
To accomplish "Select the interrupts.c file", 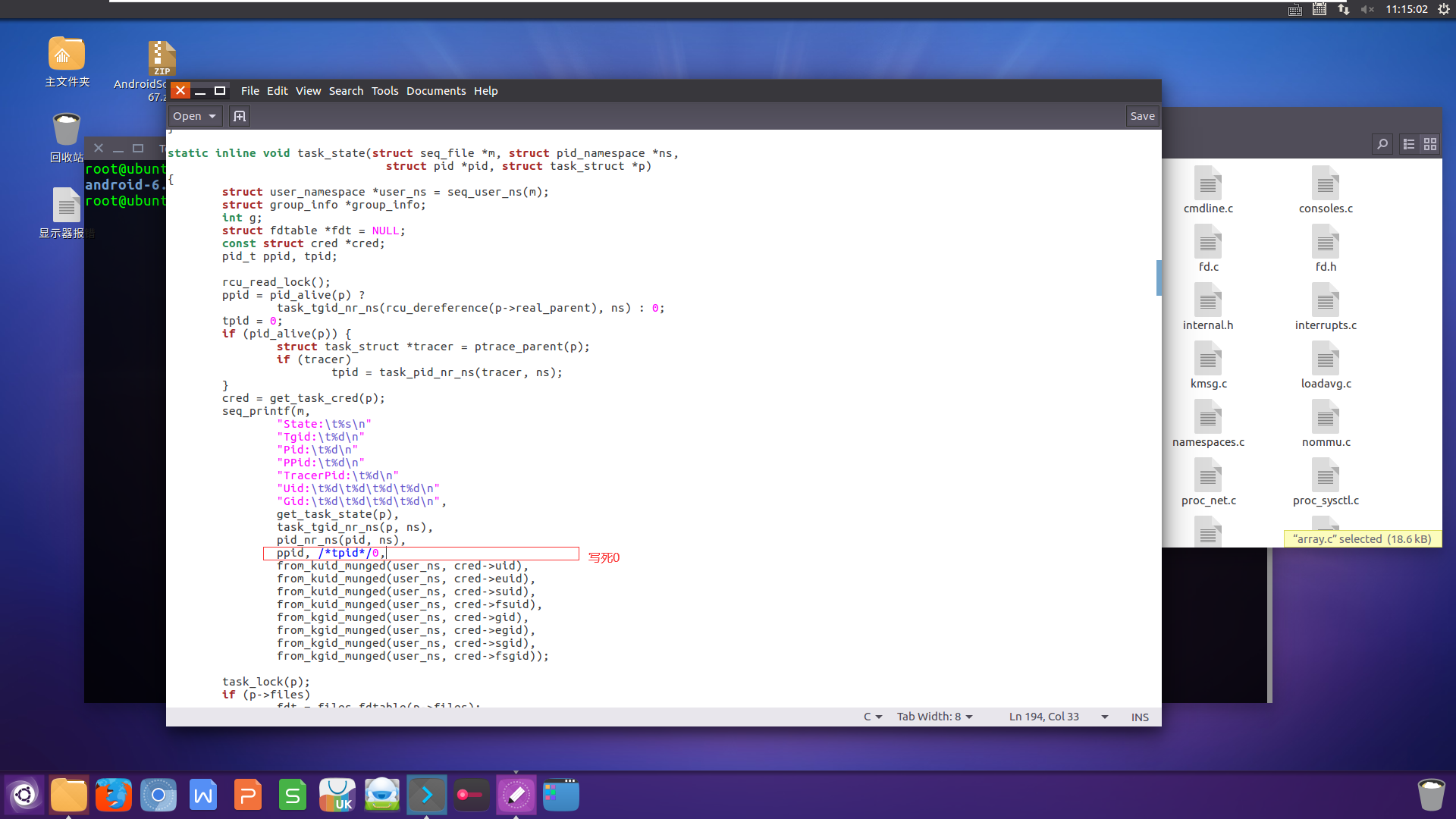I will click(x=1326, y=306).
